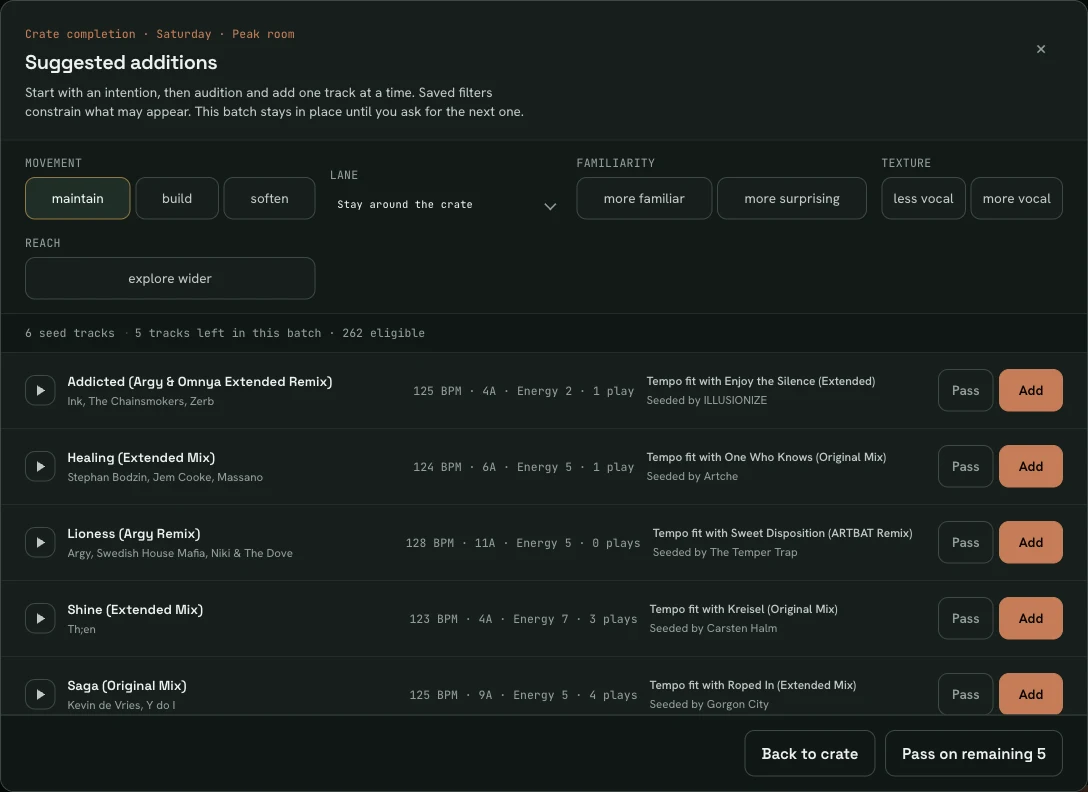Screen dimensions: 1088x792
Task: Toggle the more surprising filter
Action: click(x=792, y=199)
